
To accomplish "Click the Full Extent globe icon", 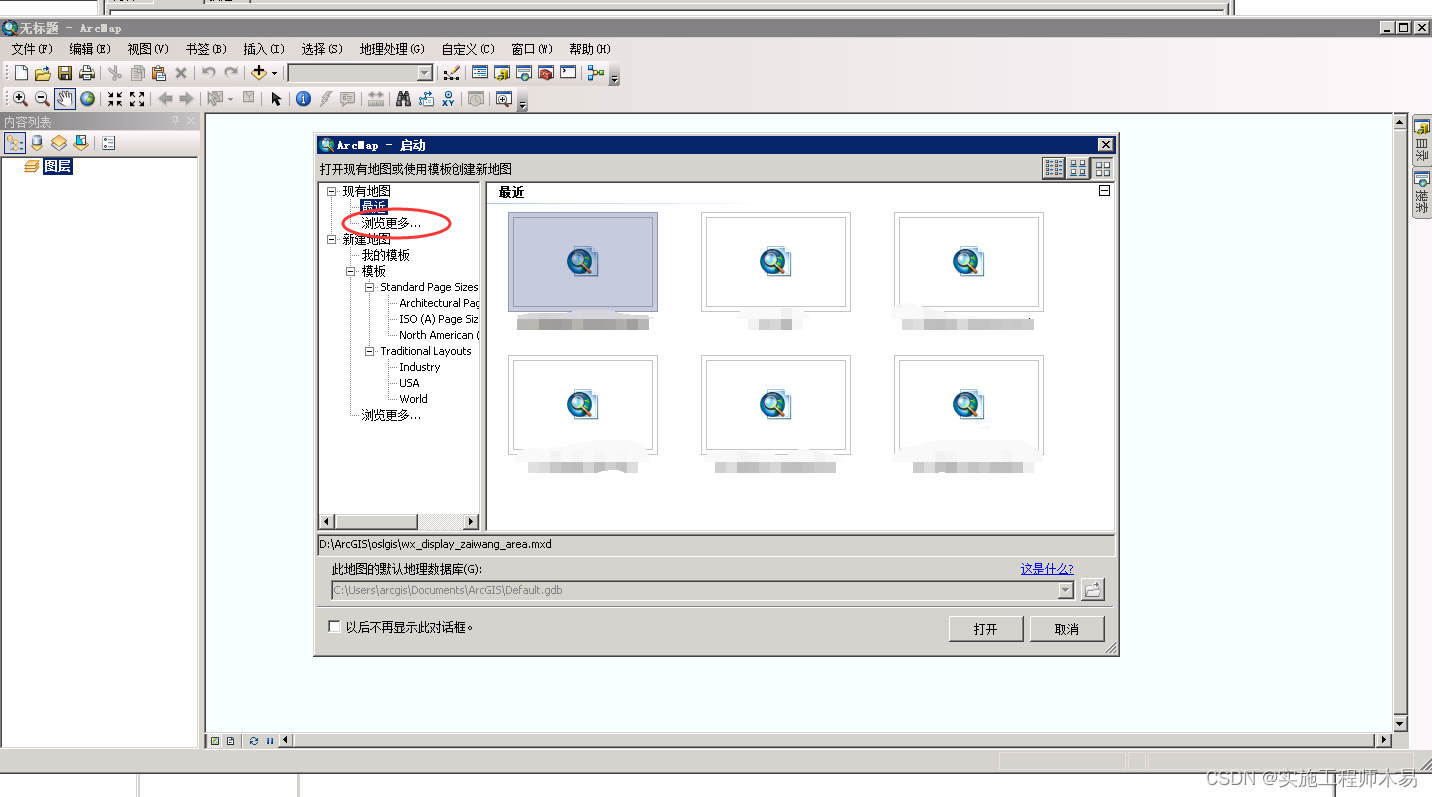I will point(88,99).
